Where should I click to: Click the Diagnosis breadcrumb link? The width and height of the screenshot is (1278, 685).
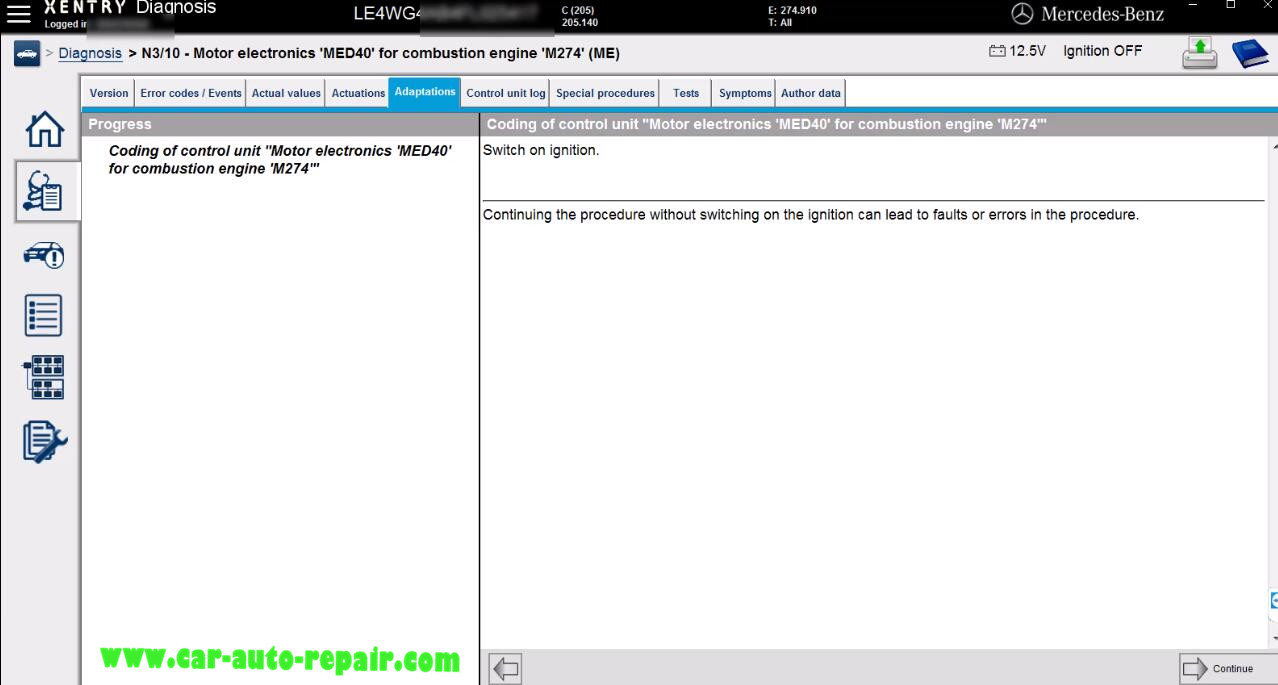(x=90, y=53)
